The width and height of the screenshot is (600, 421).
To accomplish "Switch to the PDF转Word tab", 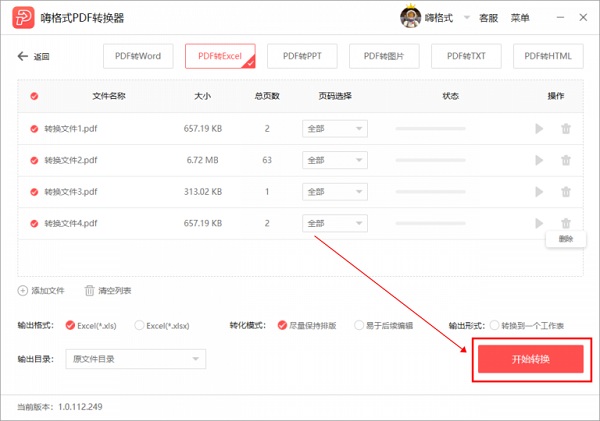I will pos(138,57).
